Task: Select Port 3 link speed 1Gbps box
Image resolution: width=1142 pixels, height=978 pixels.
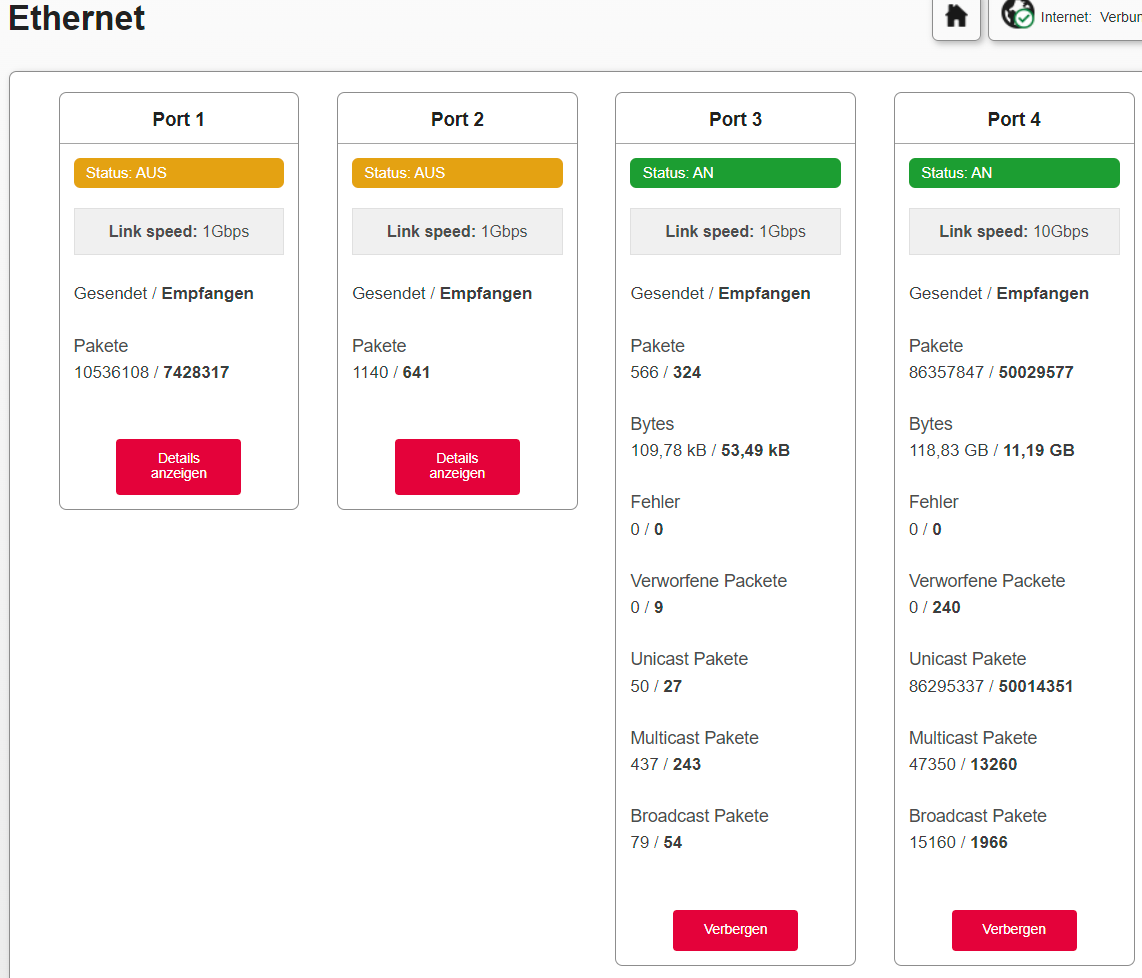Action: 735,231
